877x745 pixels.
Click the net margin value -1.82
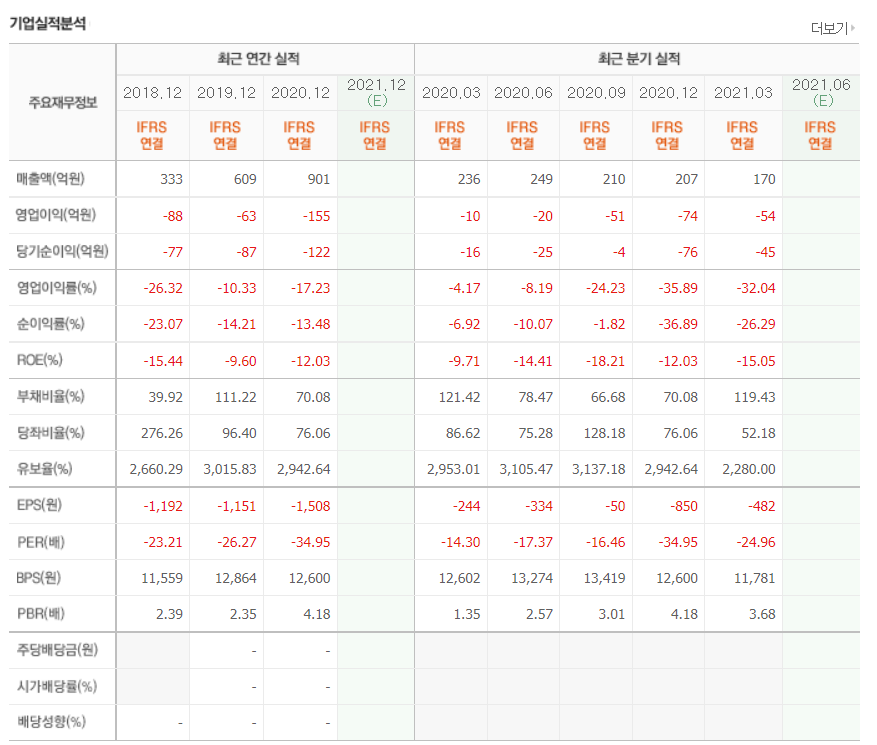click(609, 324)
